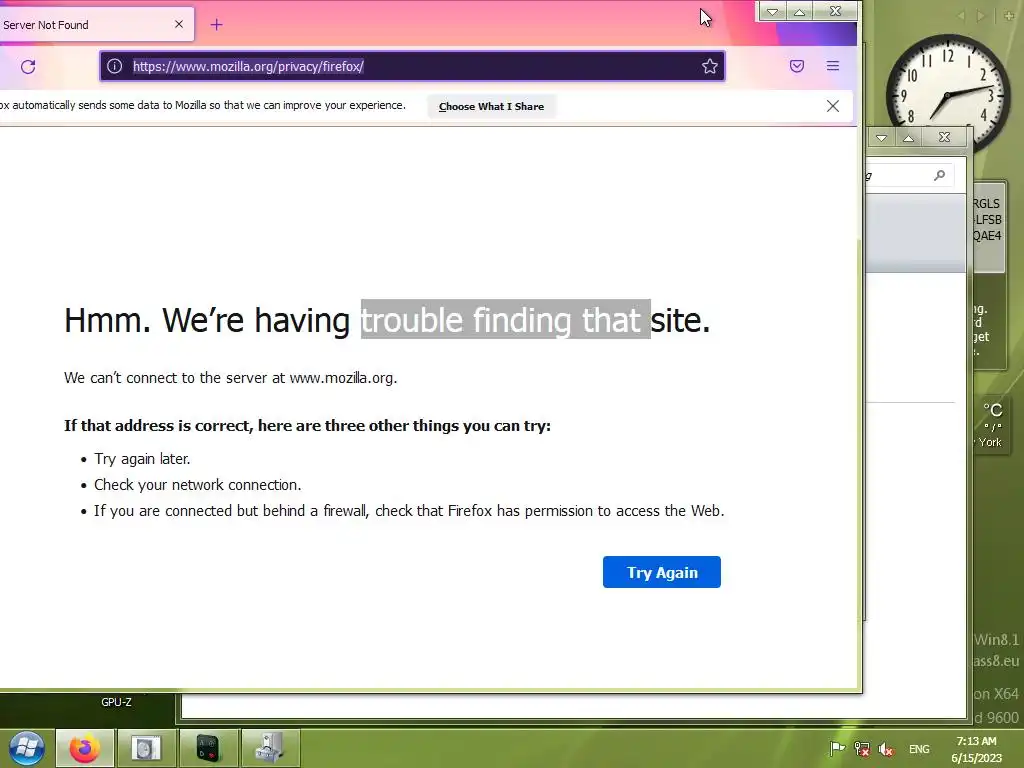Click the 'Try again later.' list item

pos(142,459)
